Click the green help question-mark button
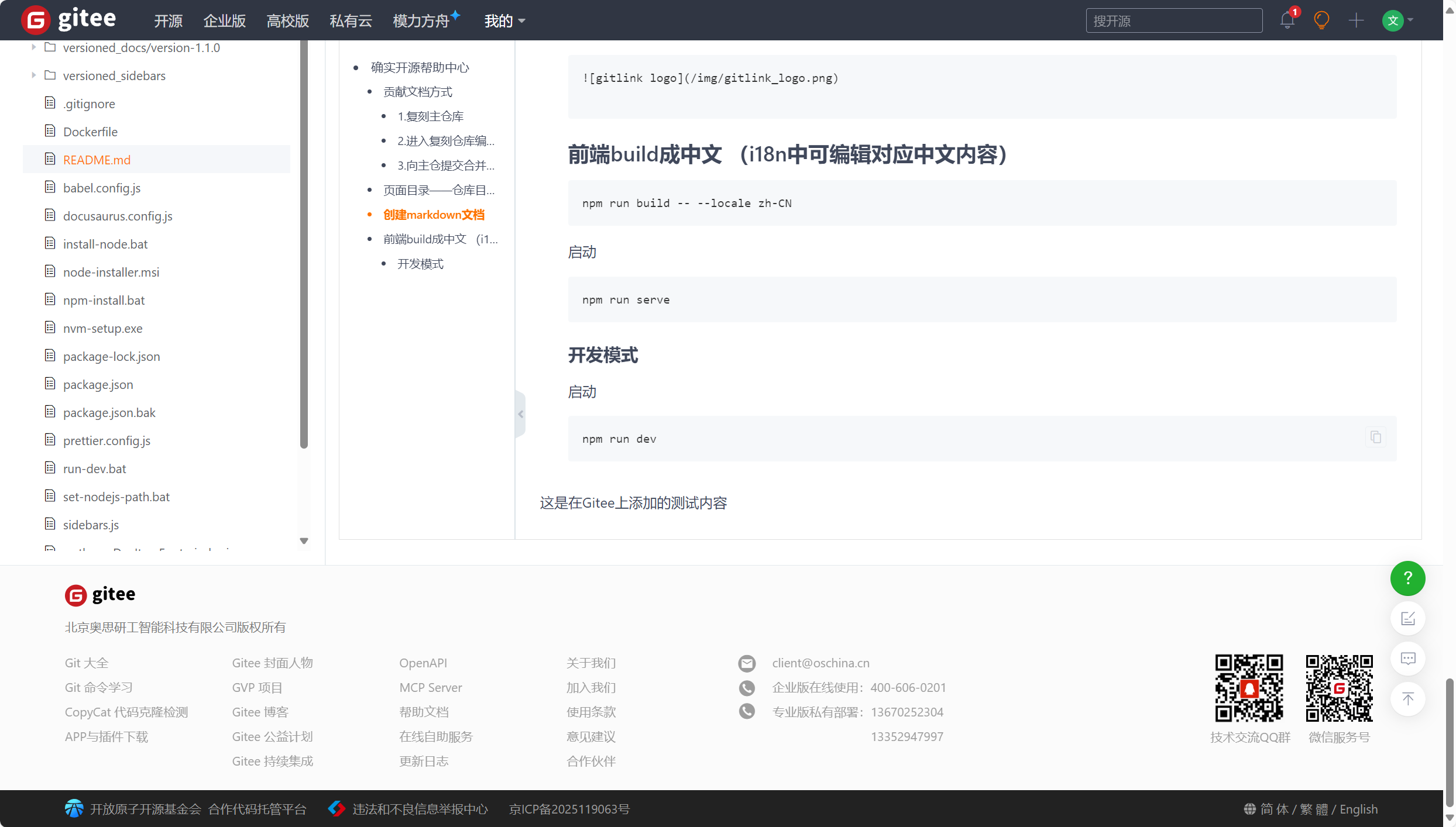 click(x=1407, y=578)
